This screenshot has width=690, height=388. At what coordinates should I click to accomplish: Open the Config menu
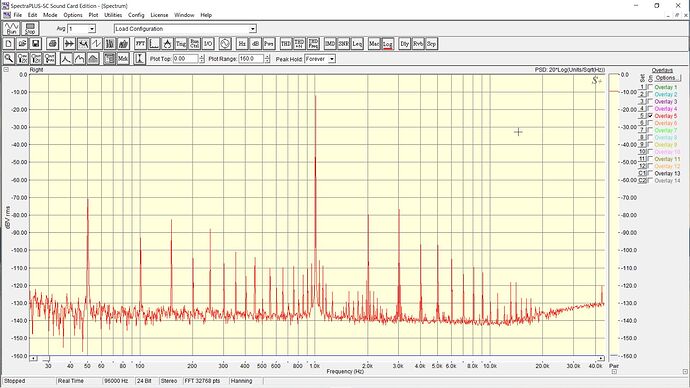point(136,15)
